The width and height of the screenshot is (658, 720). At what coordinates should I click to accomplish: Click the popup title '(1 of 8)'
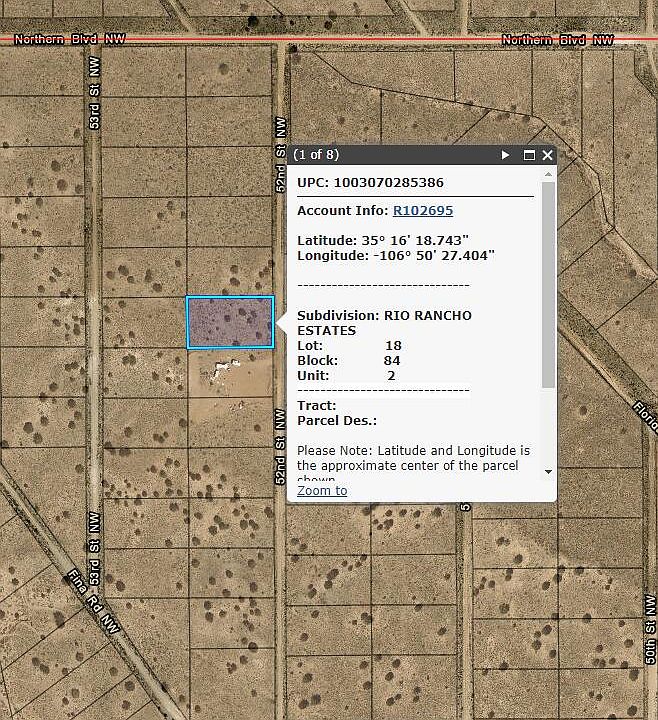pyautogui.click(x=317, y=155)
